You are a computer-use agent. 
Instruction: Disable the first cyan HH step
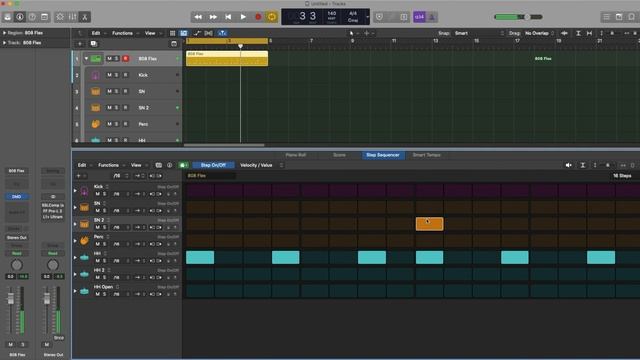point(200,258)
